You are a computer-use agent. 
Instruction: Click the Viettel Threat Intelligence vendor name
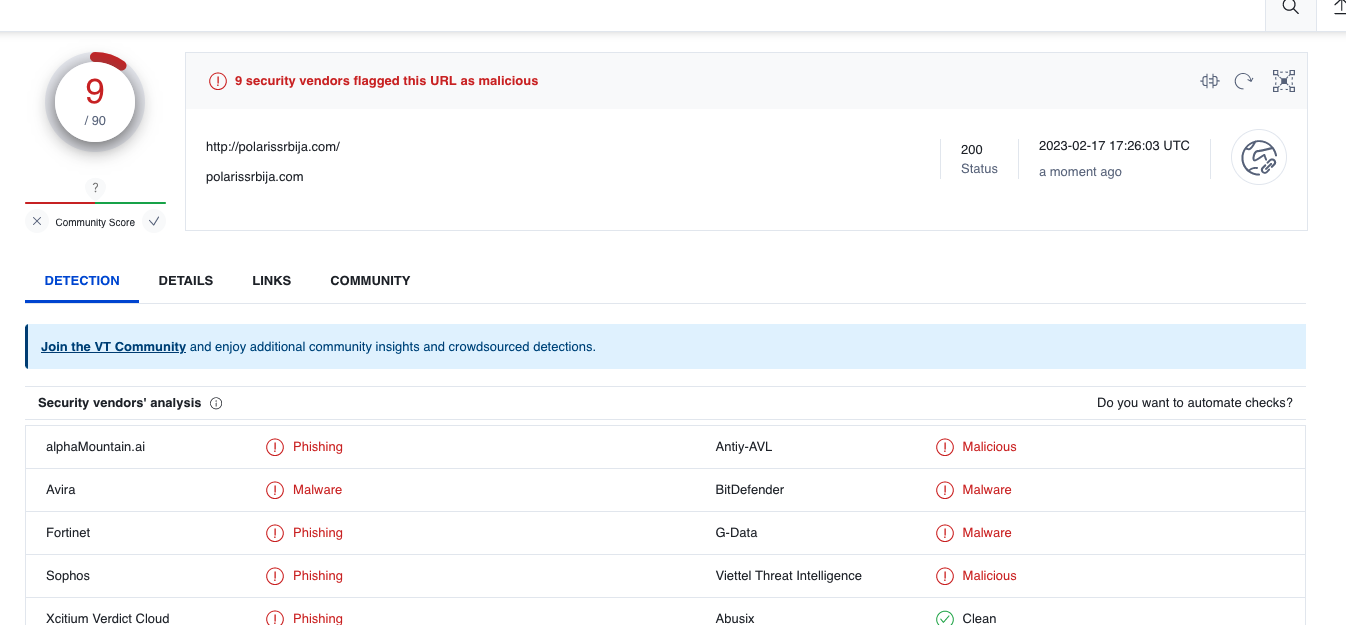click(789, 576)
